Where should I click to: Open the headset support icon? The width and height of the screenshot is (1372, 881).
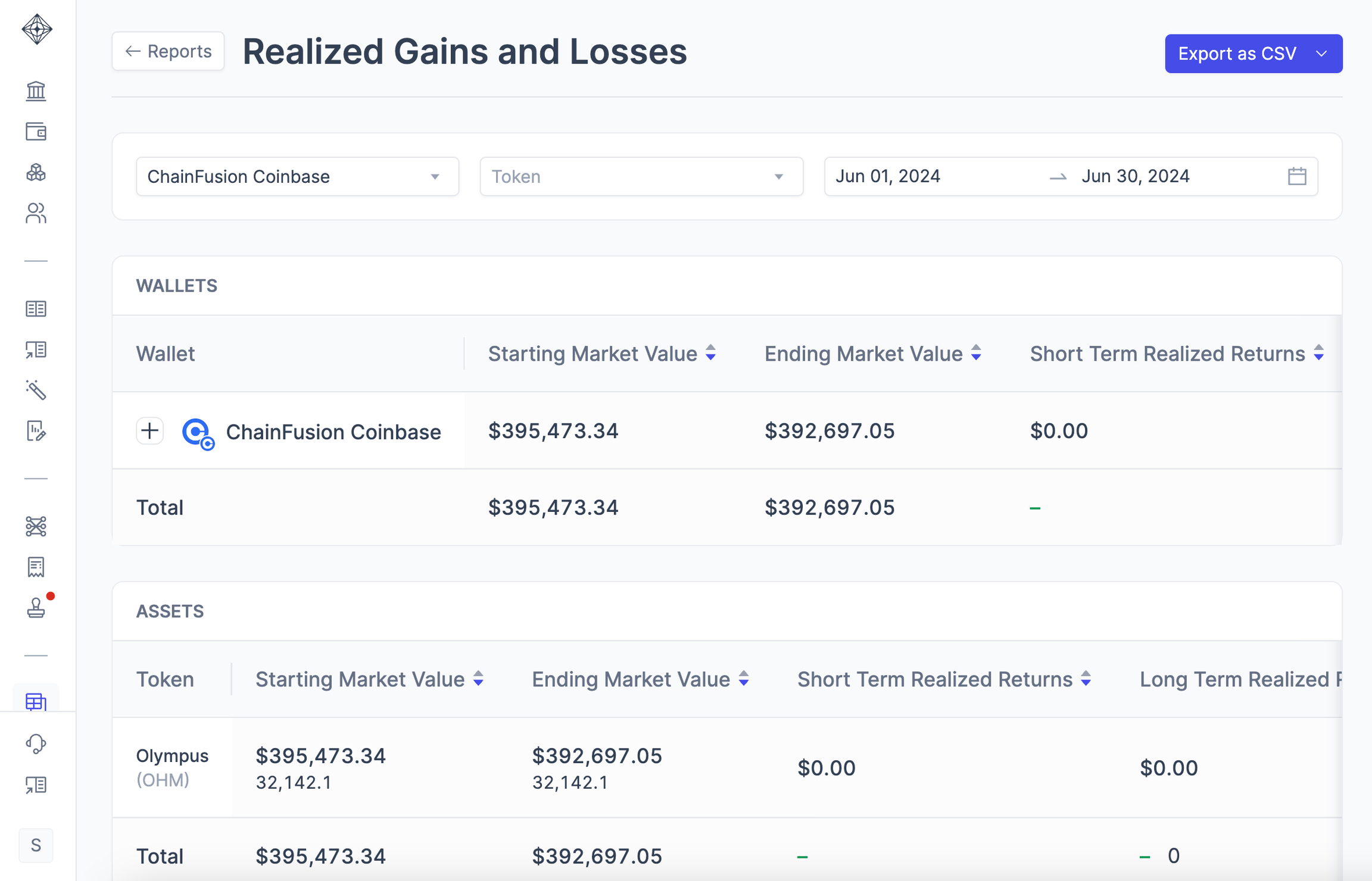[x=36, y=743]
